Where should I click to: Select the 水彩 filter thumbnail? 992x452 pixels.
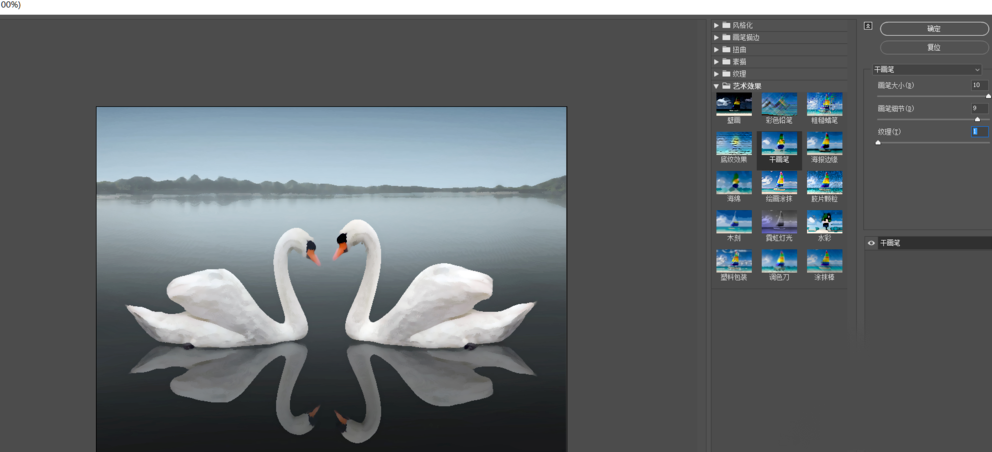pos(824,222)
